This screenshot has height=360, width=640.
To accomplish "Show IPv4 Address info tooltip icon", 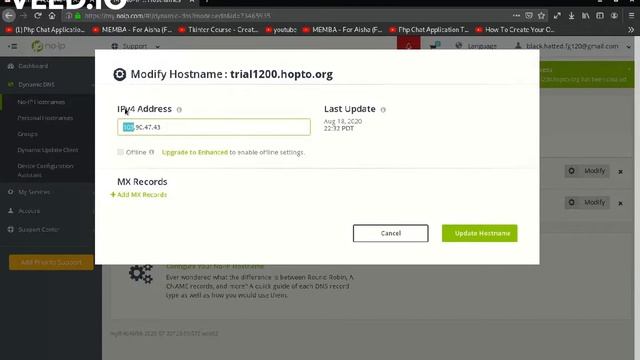I will click(x=179, y=109).
